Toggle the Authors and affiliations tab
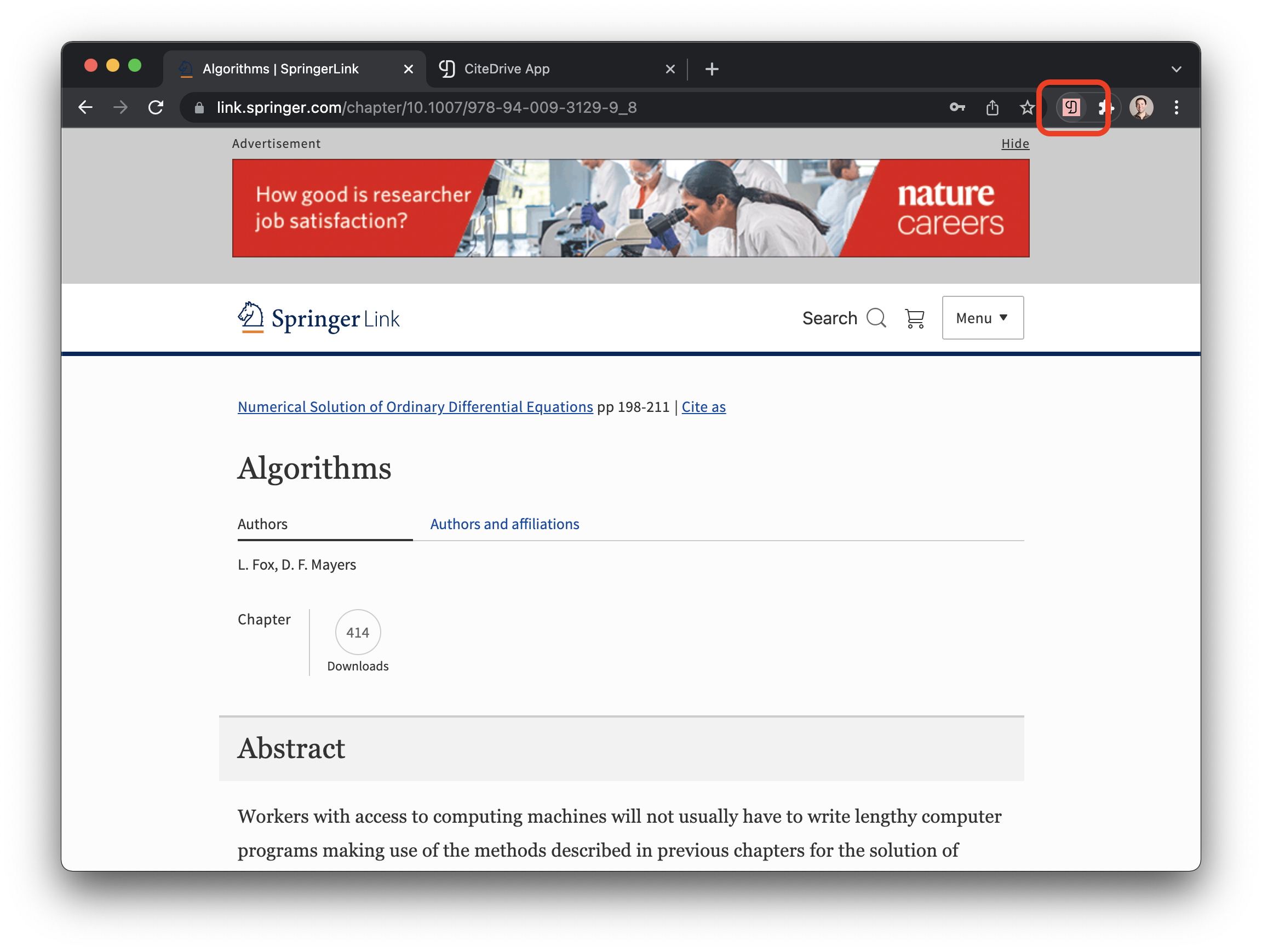Screen dimensions: 1262x952 tap(504, 524)
